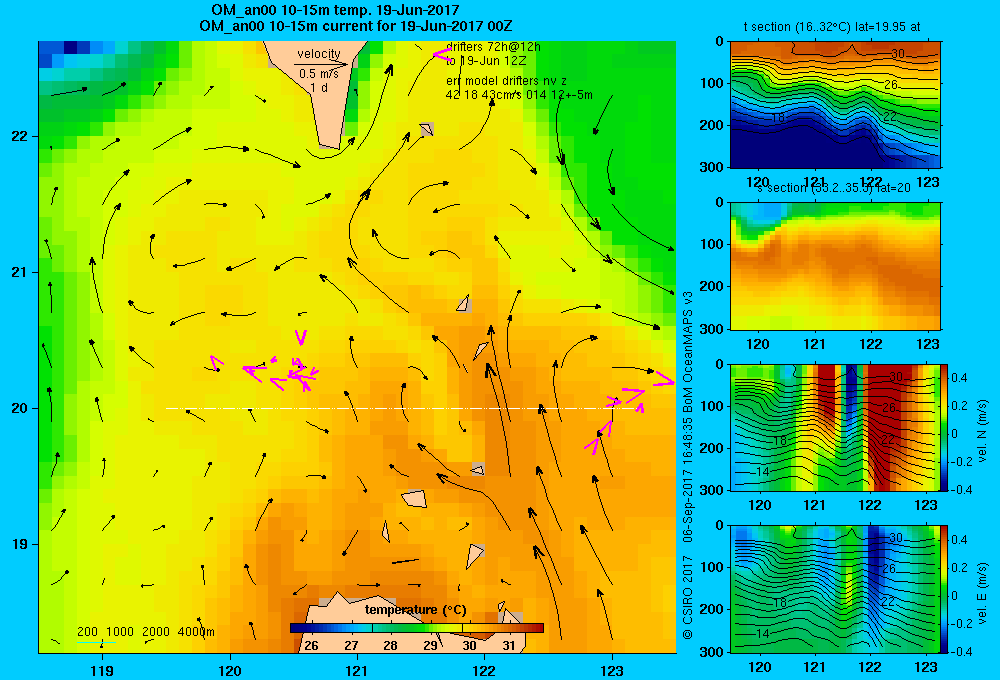This screenshot has width=1000, height=680.
Task: Click the '1 d' label under velocity scale
Action: (319, 87)
